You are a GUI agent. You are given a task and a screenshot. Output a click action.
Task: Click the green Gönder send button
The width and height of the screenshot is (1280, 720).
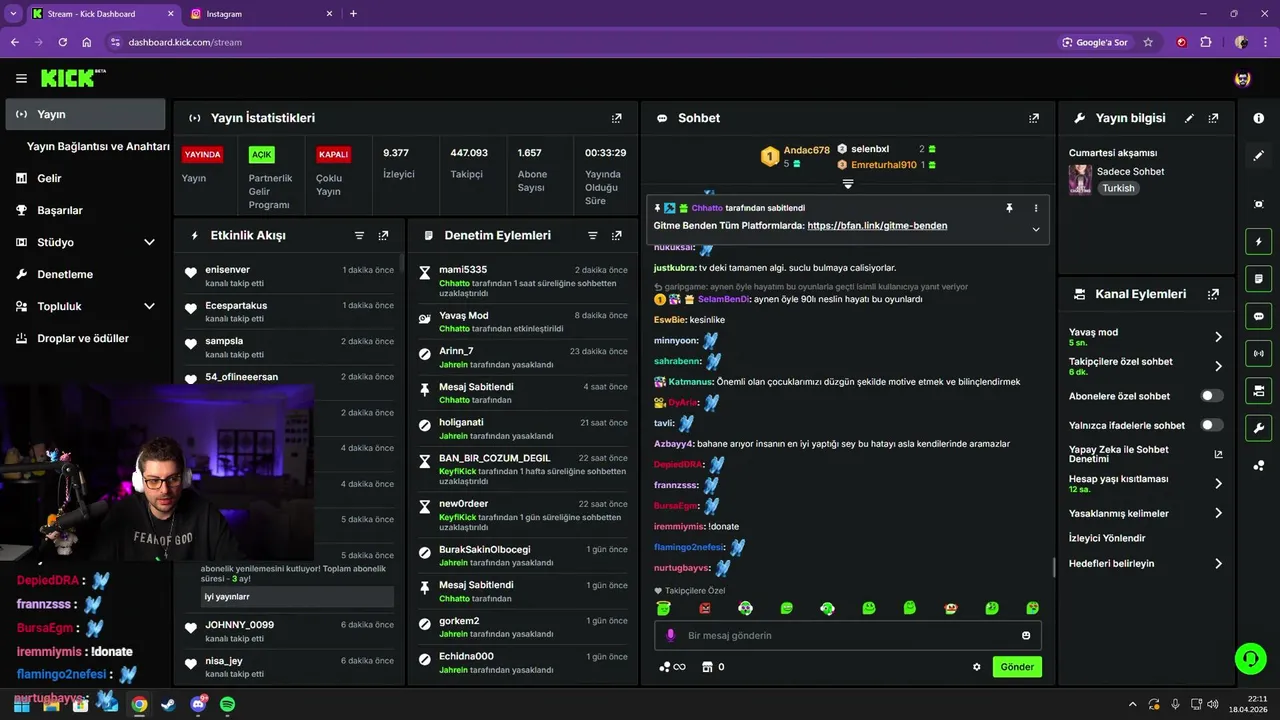pyautogui.click(x=1017, y=667)
